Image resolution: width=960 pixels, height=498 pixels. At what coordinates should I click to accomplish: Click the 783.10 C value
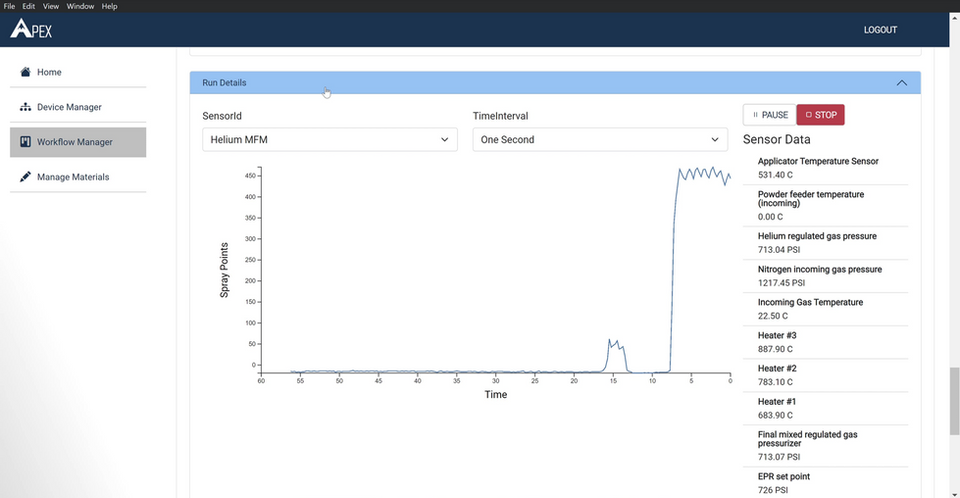click(775, 382)
